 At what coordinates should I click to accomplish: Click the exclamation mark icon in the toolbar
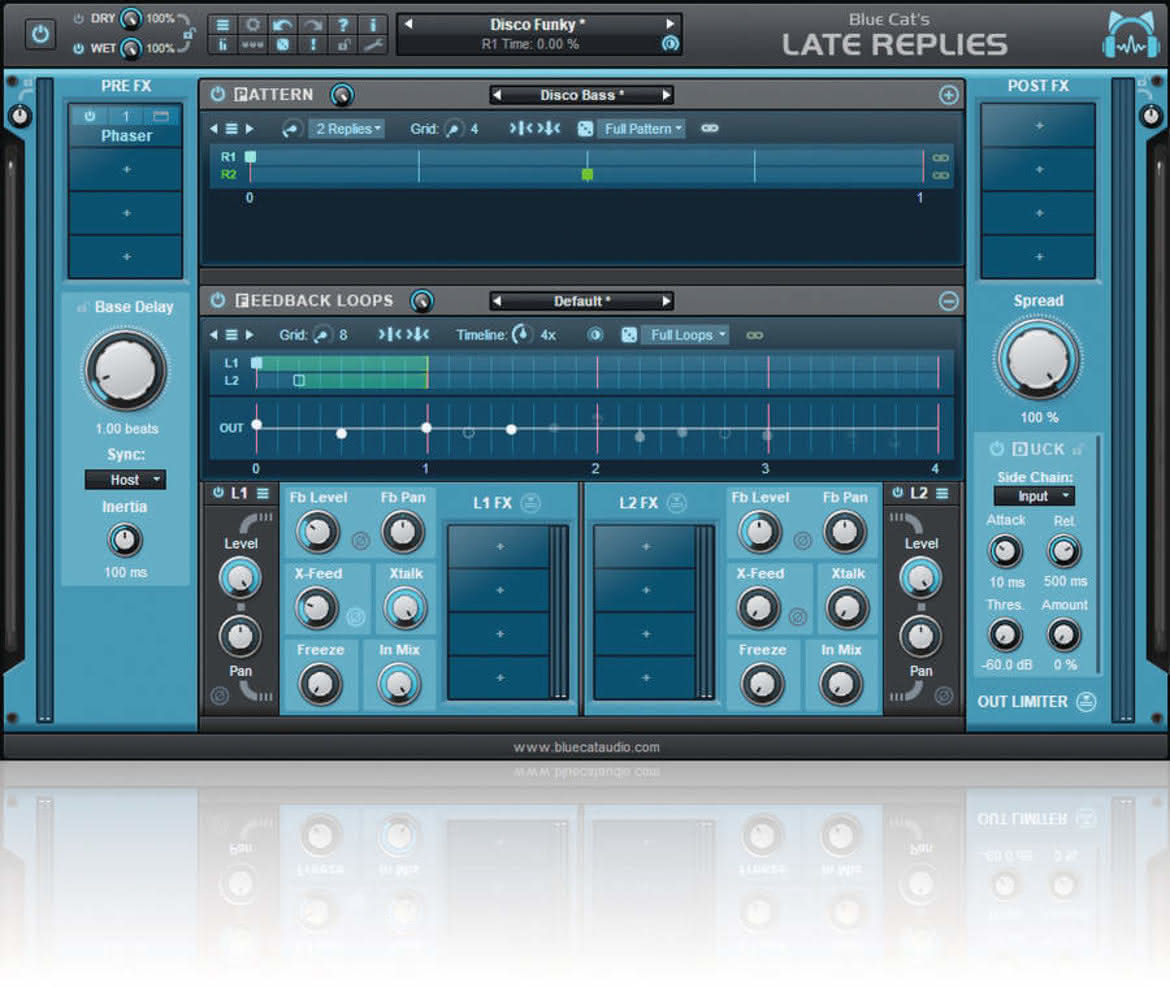click(313, 45)
